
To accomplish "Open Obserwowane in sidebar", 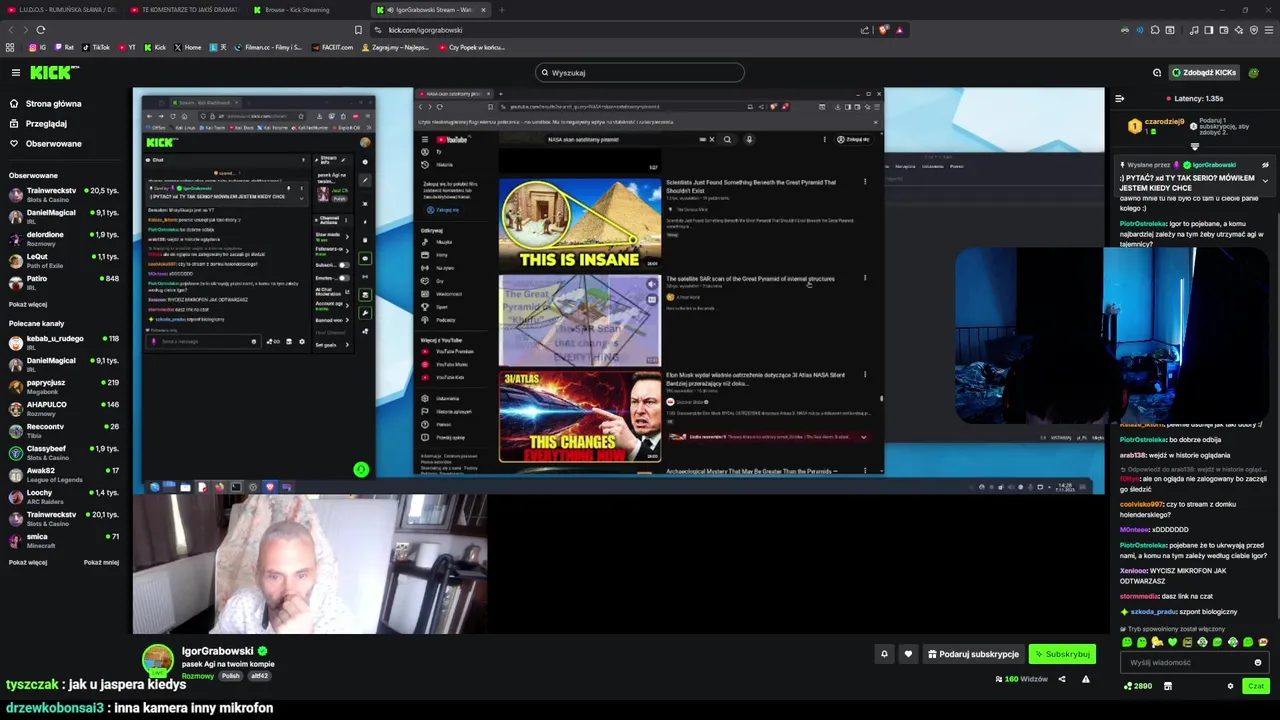I will point(53,143).
